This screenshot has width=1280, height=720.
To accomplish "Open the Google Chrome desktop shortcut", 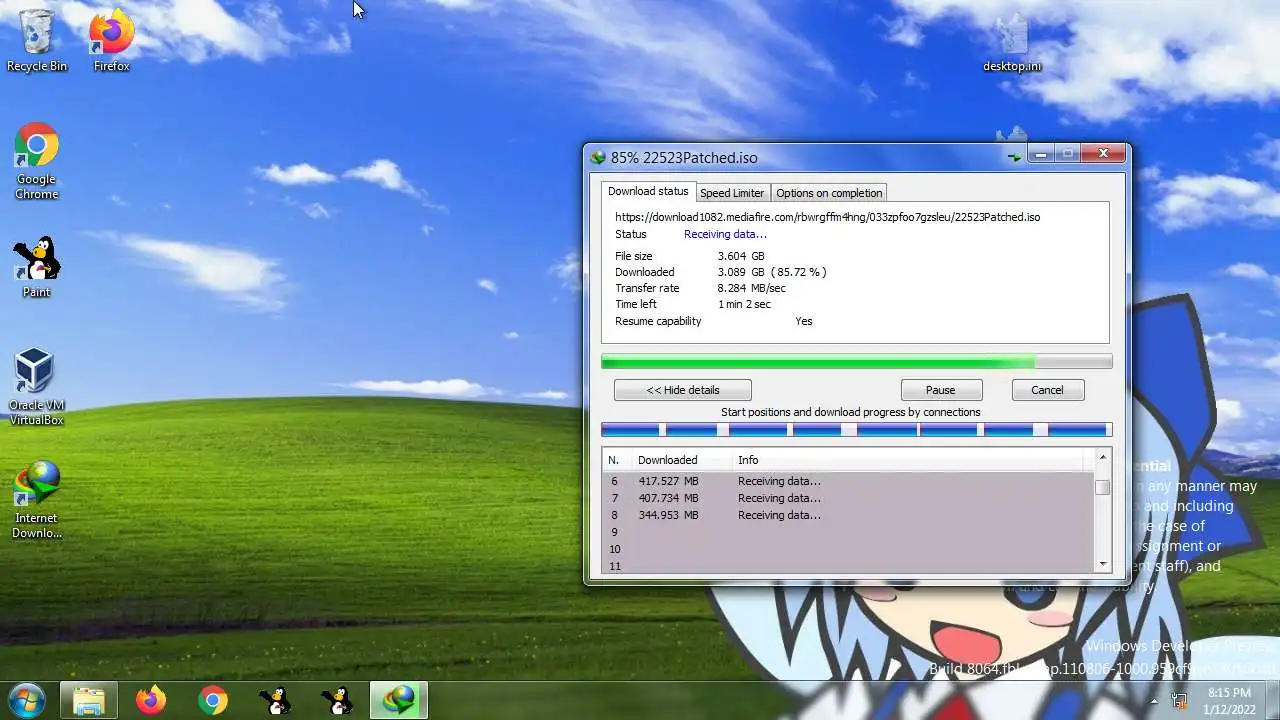I will point(36,161).
